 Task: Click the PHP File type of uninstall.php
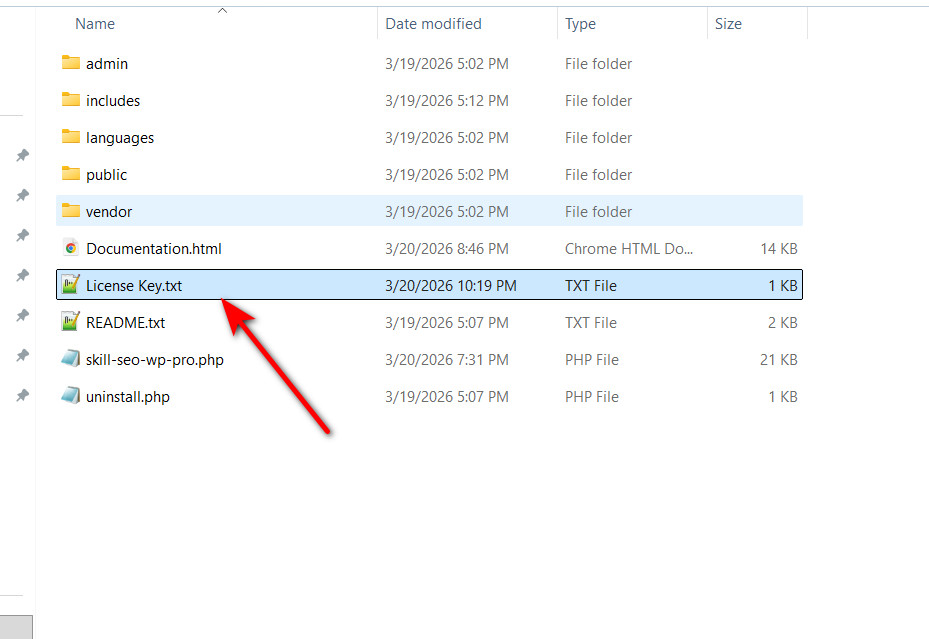click(x=591, y=396)
